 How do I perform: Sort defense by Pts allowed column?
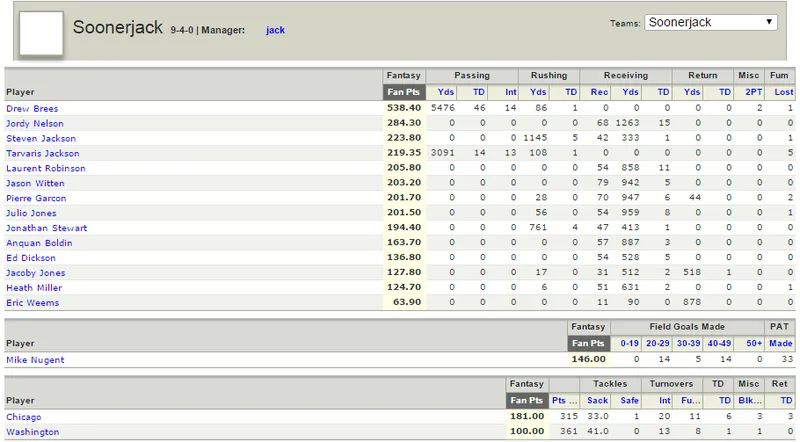(x=565, y=401)
